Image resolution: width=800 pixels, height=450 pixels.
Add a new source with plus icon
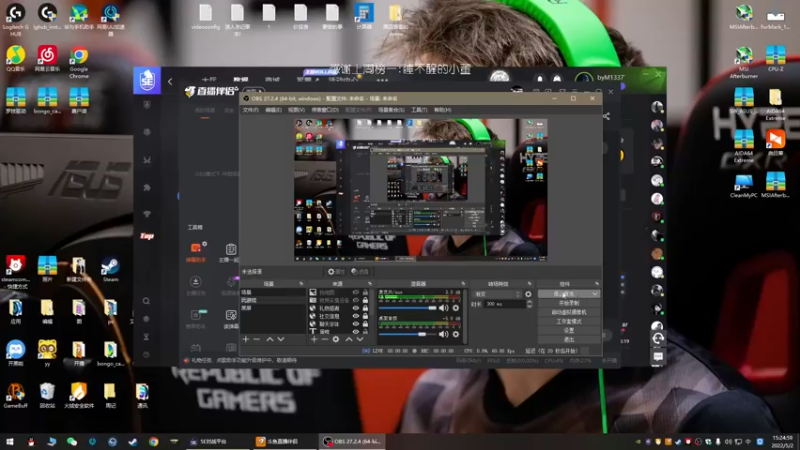click(x=314, y=339)
